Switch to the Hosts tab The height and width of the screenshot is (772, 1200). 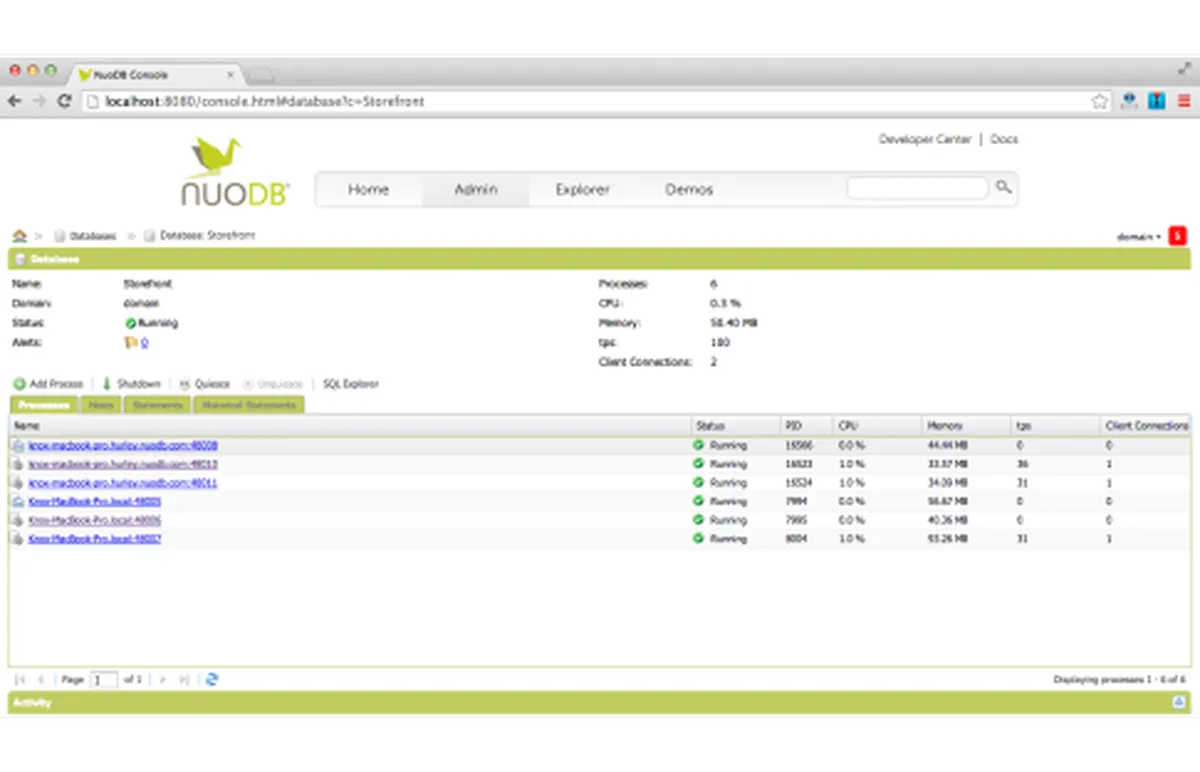100,405
